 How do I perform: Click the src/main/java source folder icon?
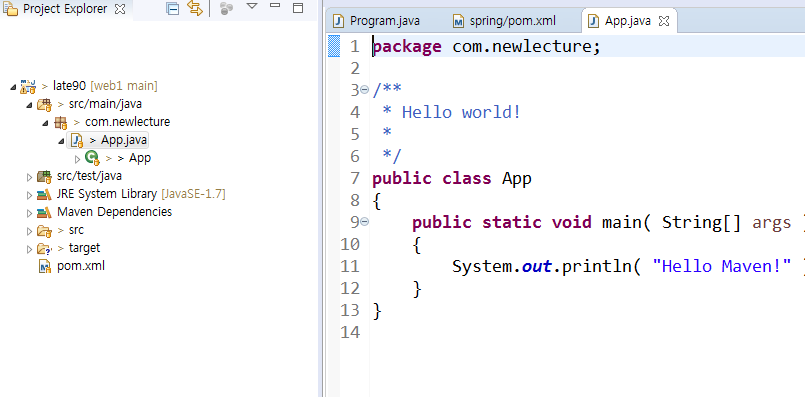44,105
